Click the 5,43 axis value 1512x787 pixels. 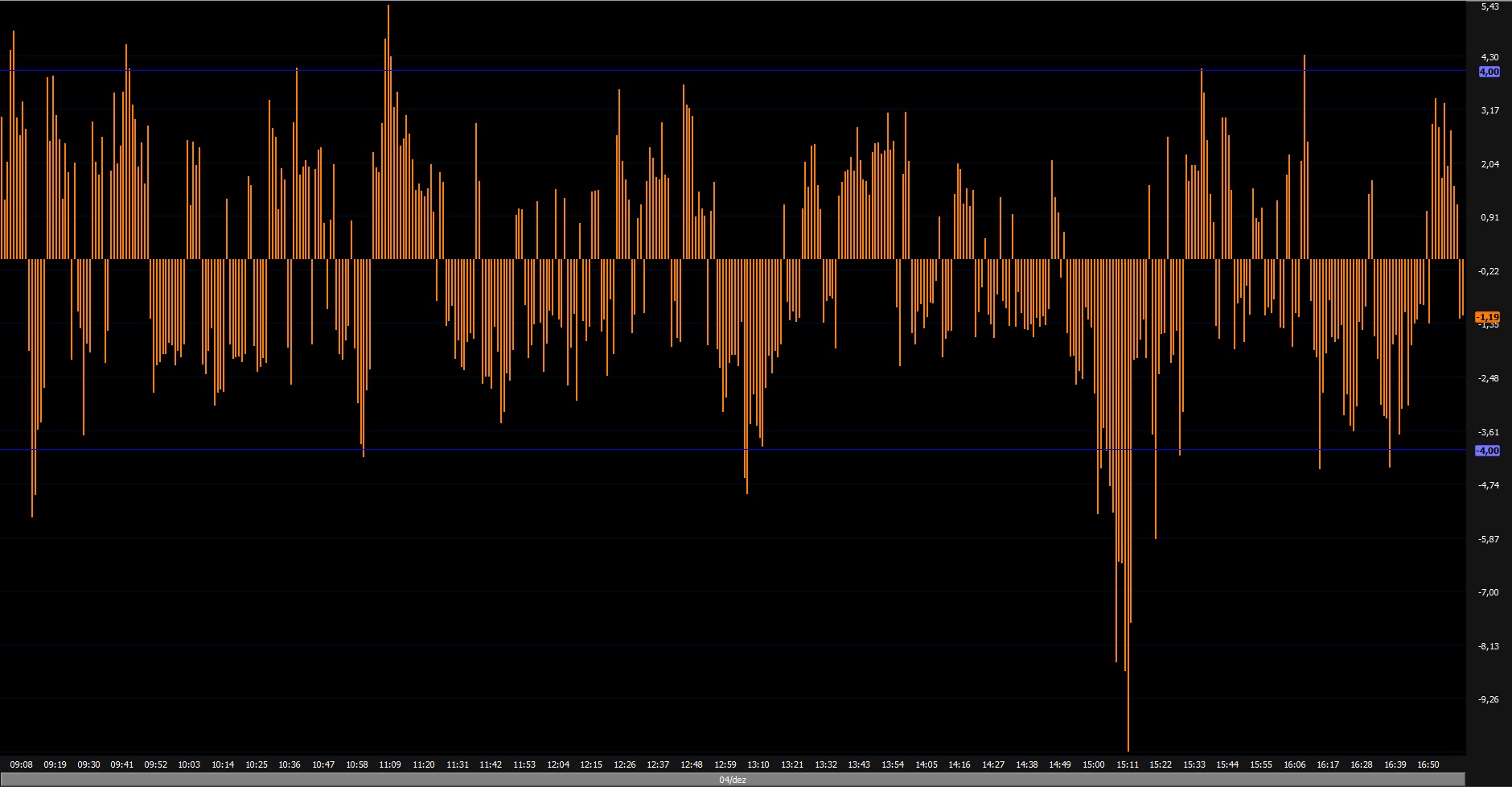pos(1489,6)
